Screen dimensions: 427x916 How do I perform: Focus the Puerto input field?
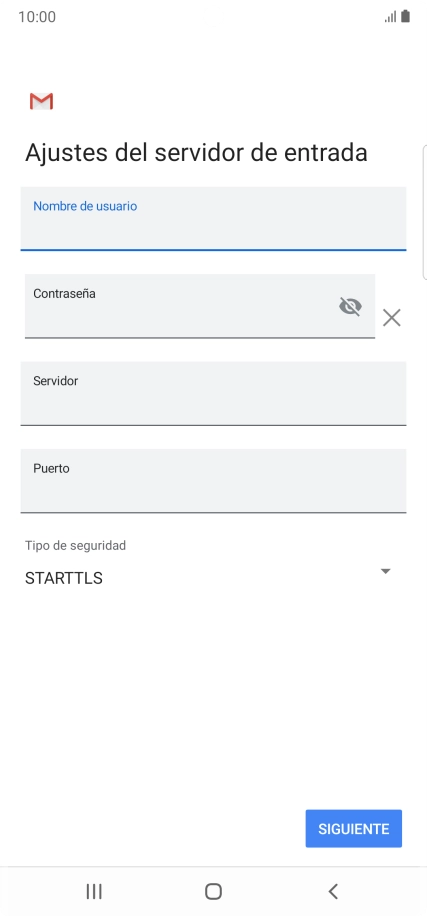click(x=213, y=481)
